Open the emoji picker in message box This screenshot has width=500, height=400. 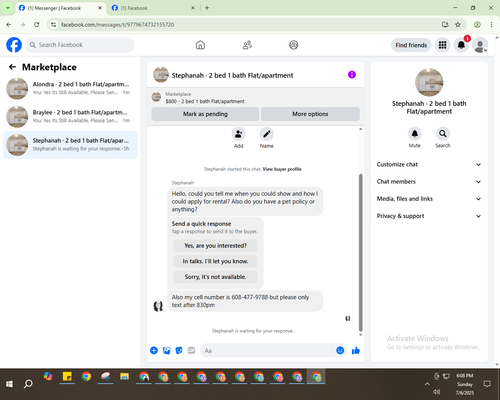click(340, 350)
